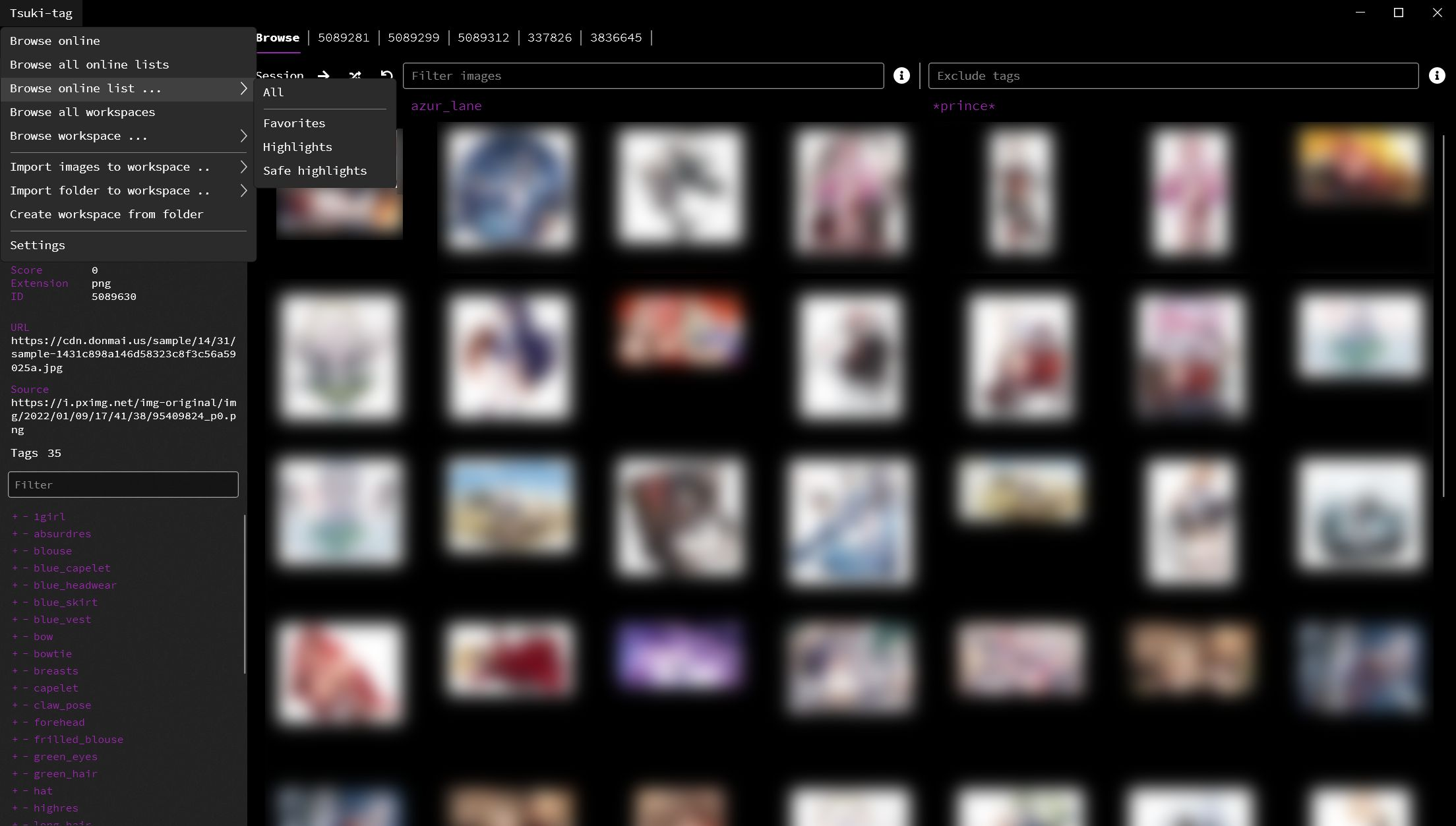Expand the 'Browse workspace ...' submenu
This screenshot has height=826, width=1456.
tap(129, 136)
